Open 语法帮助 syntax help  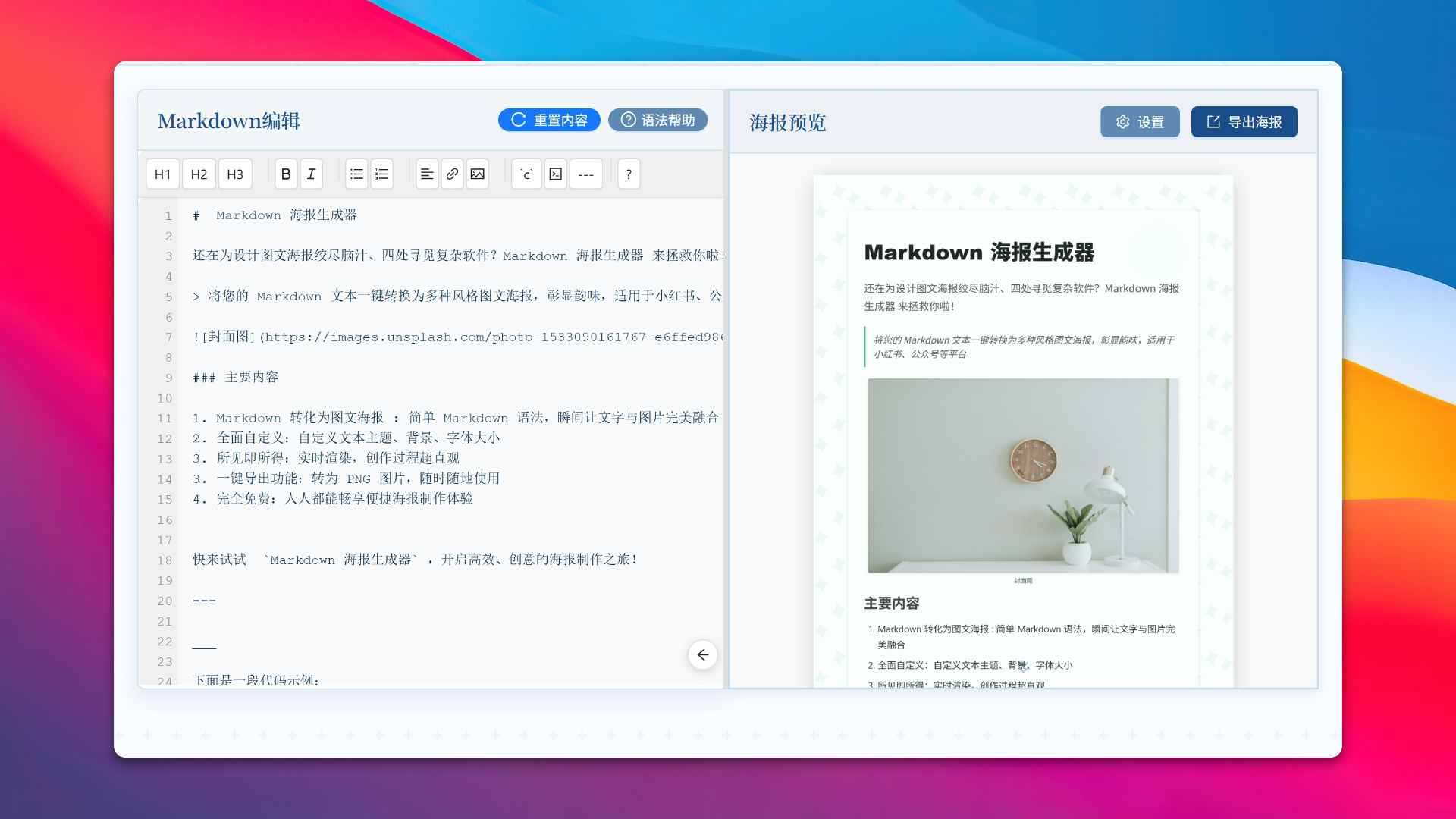point(658,120)
